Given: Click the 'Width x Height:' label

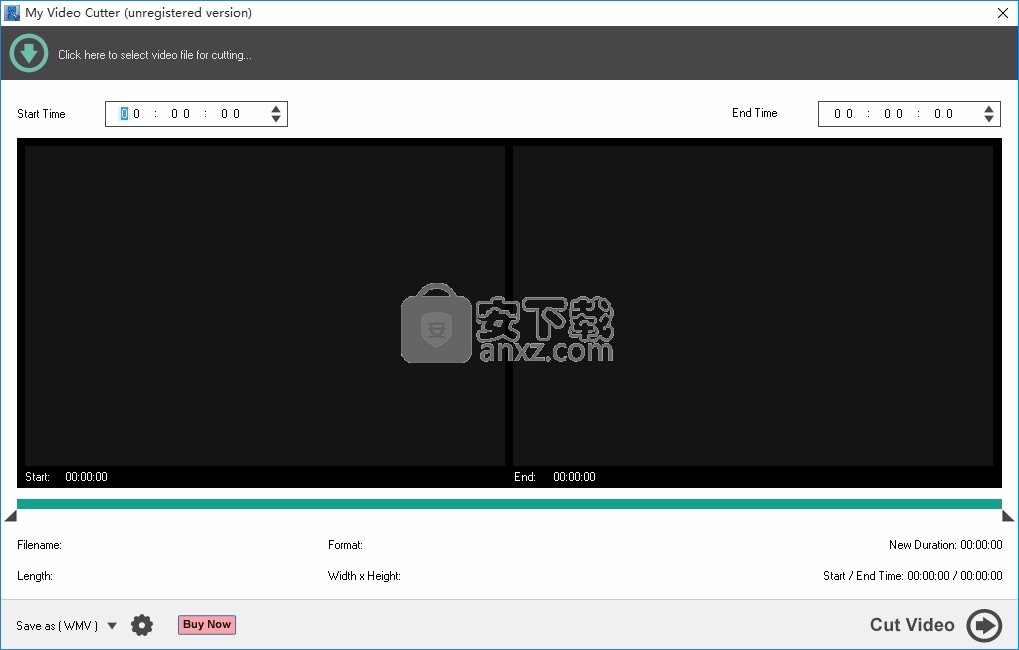Looking at the screenshot, I should (364, 576).
